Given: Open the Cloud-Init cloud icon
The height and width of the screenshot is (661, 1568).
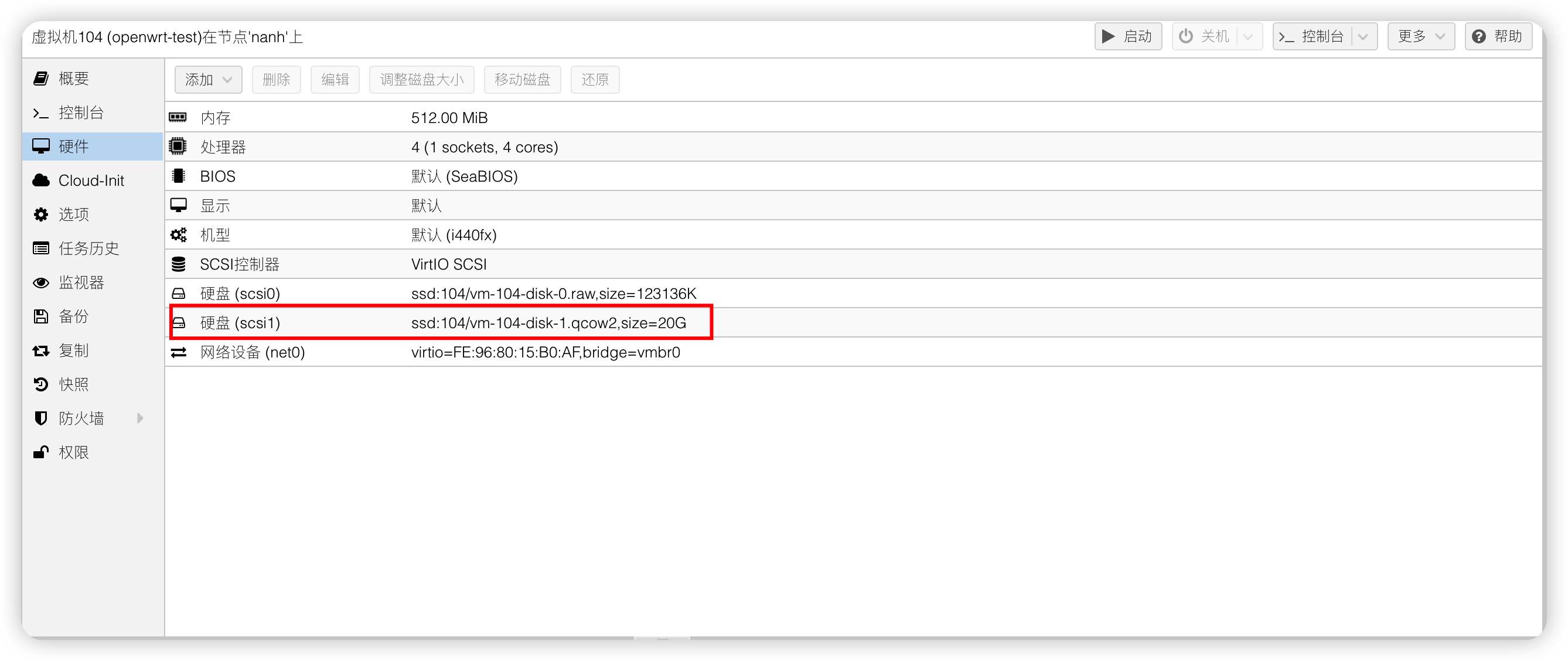Looking at the screenshot, I should 41,180.
